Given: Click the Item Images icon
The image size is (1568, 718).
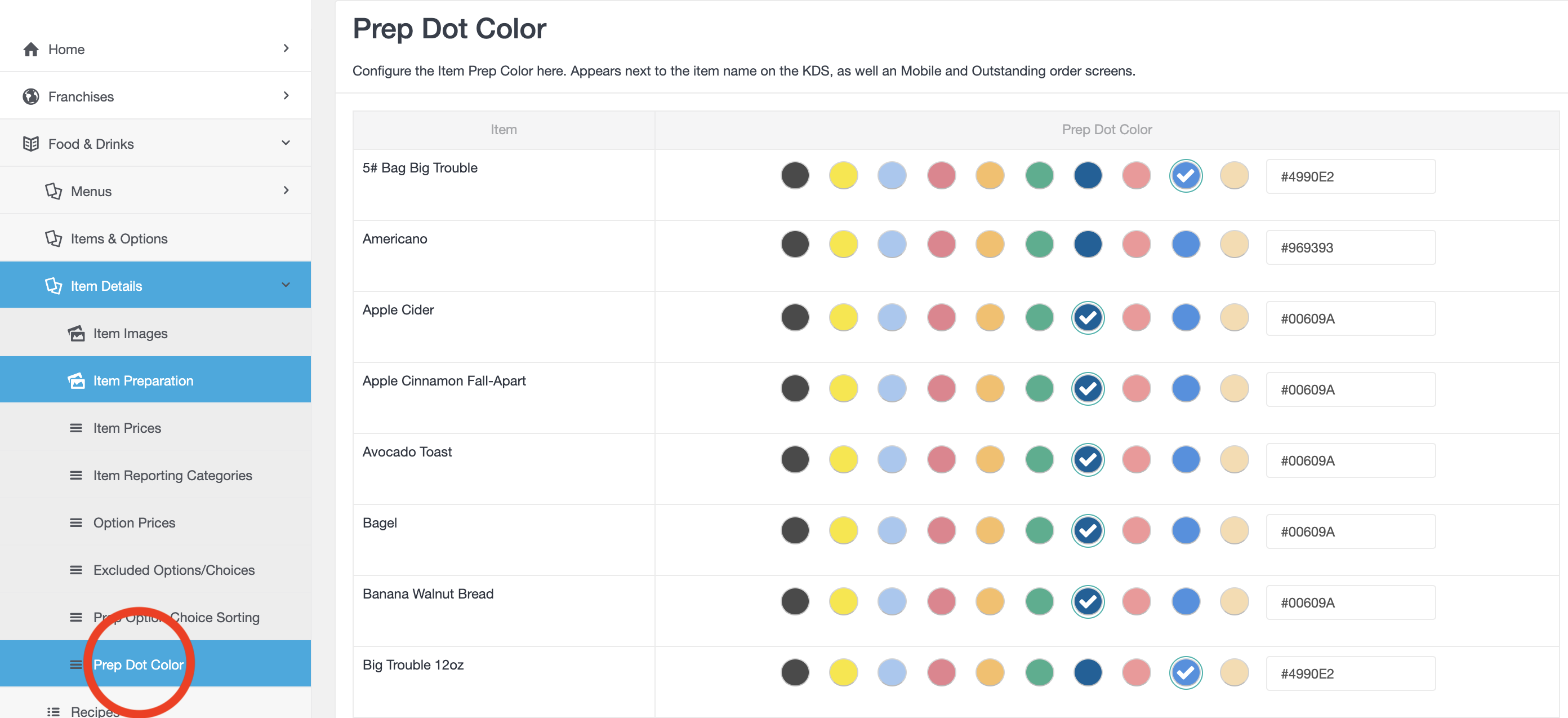Looking at the screenshot, I should coord(76,333).
